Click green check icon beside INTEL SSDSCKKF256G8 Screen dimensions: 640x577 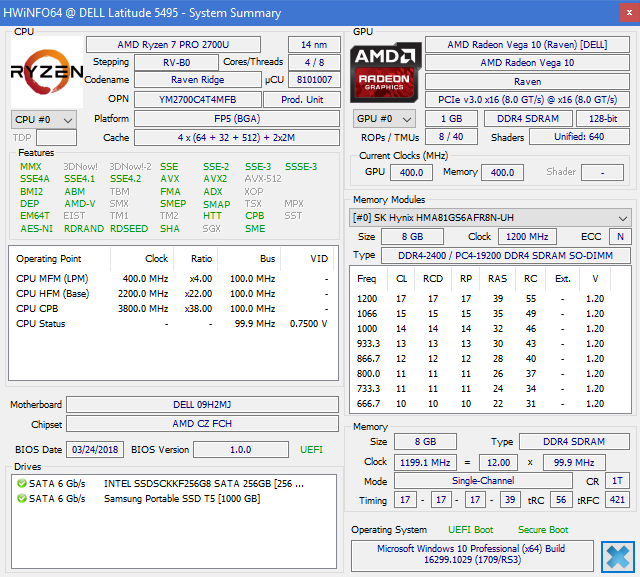22,484
